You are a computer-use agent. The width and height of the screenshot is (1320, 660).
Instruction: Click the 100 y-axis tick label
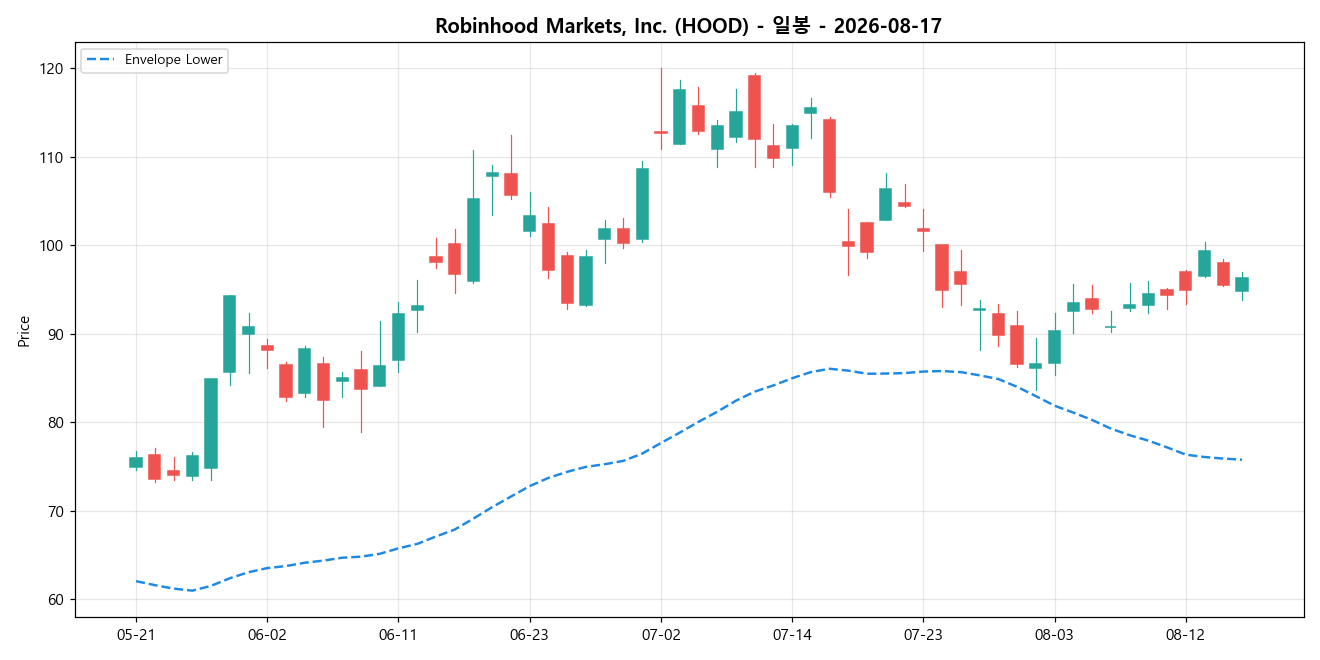52,246
